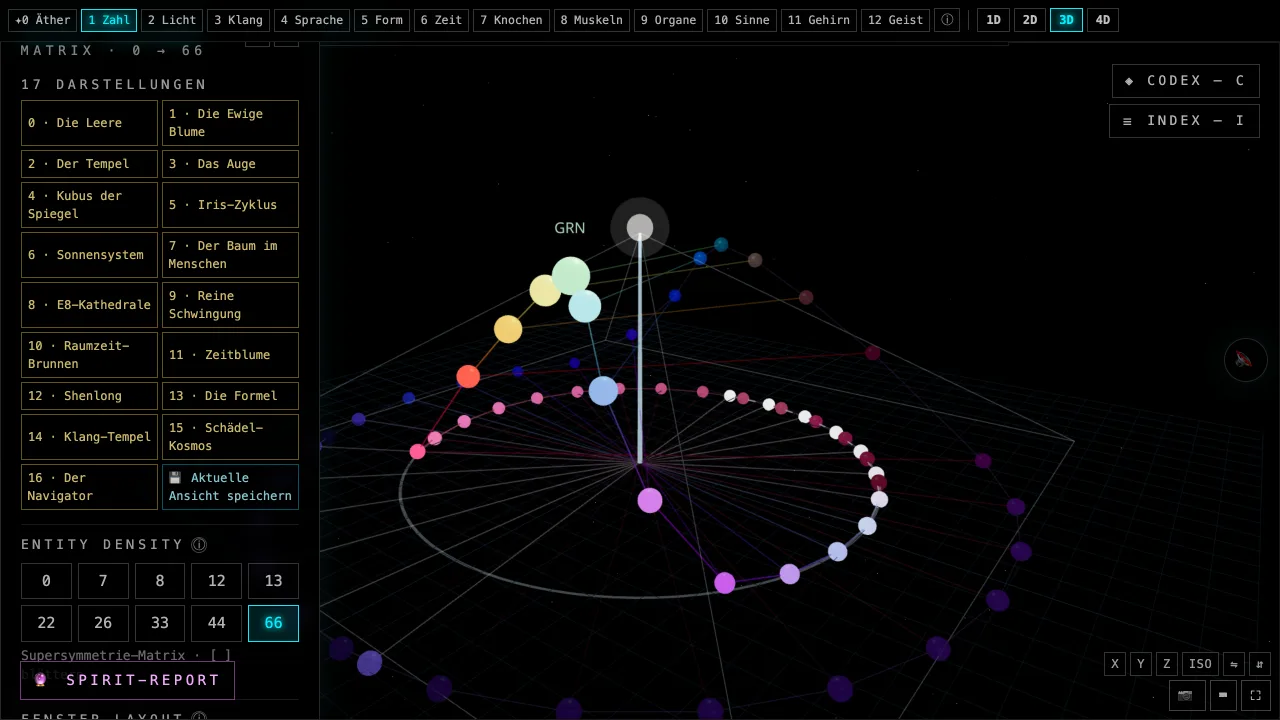Viewport: 1280px width, 720px height.
Task: Open the CODEX – C panel
Action: click(1185, 81)
